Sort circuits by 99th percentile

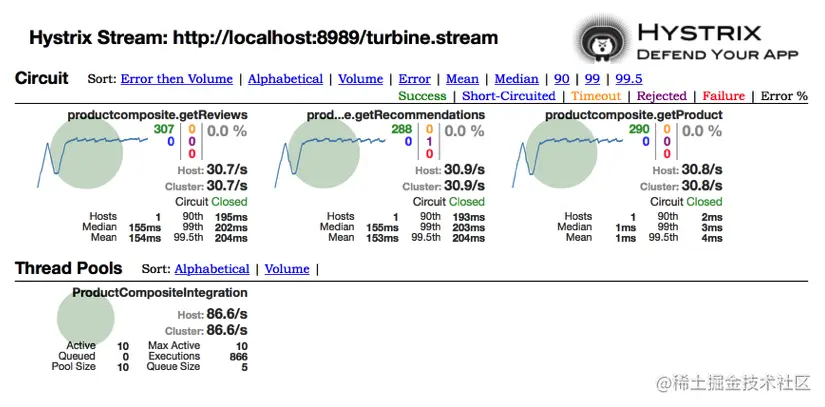(x=592, y=79)
